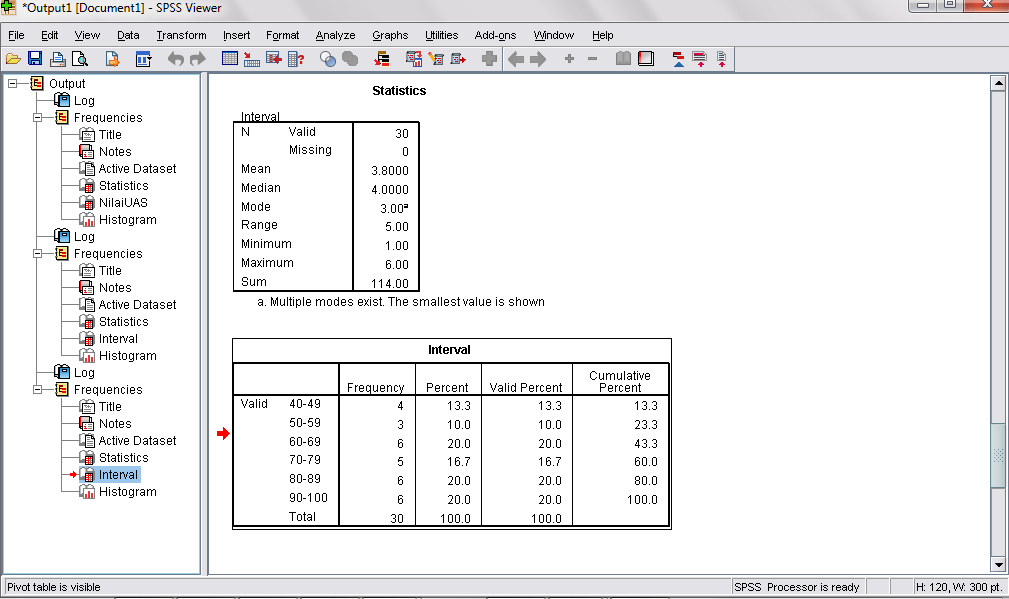Open the View menu
The height and width of the screenshot is (599, 1009).
(x=87, y=35)
